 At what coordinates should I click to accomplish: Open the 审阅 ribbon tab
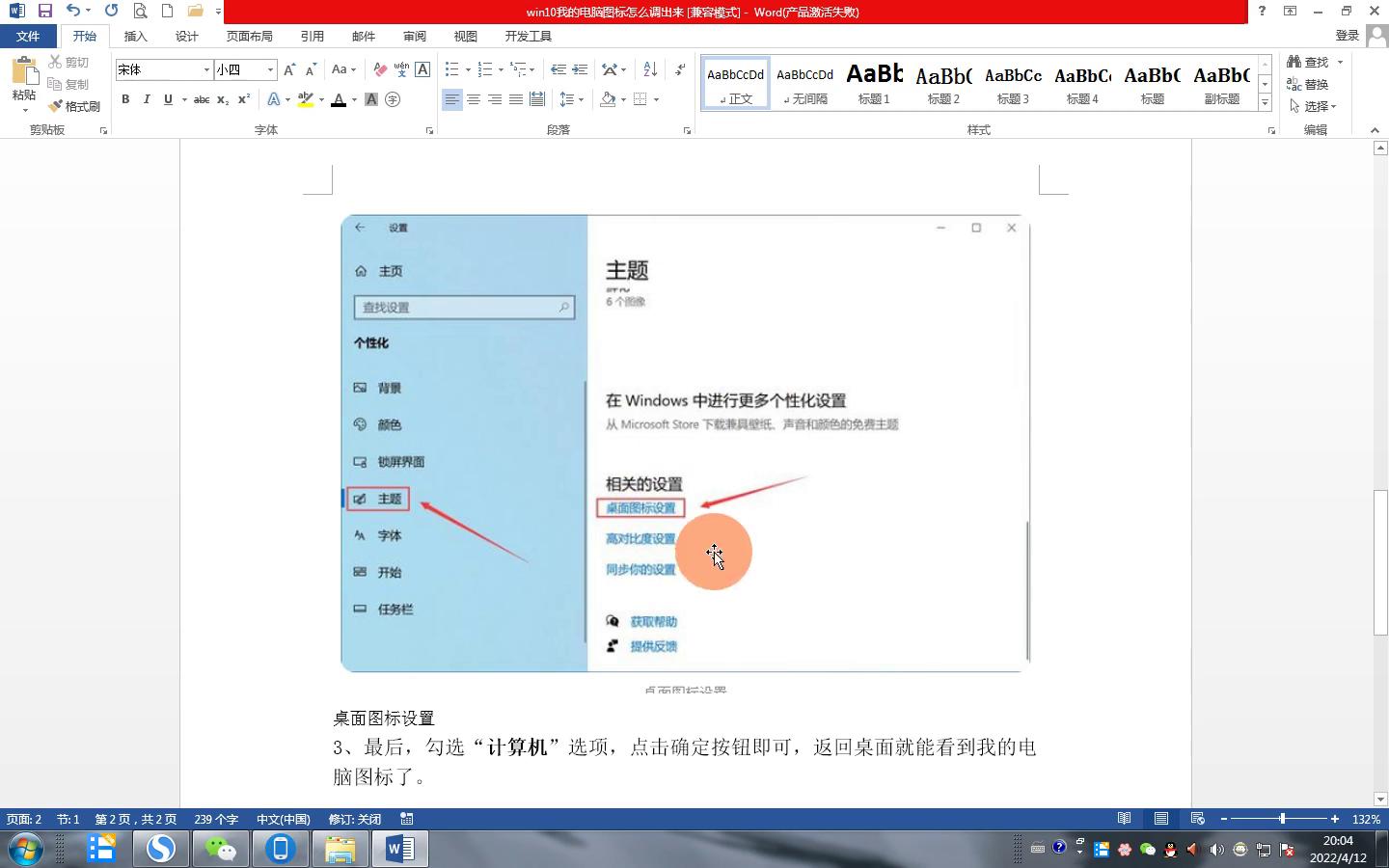(414, 36)
